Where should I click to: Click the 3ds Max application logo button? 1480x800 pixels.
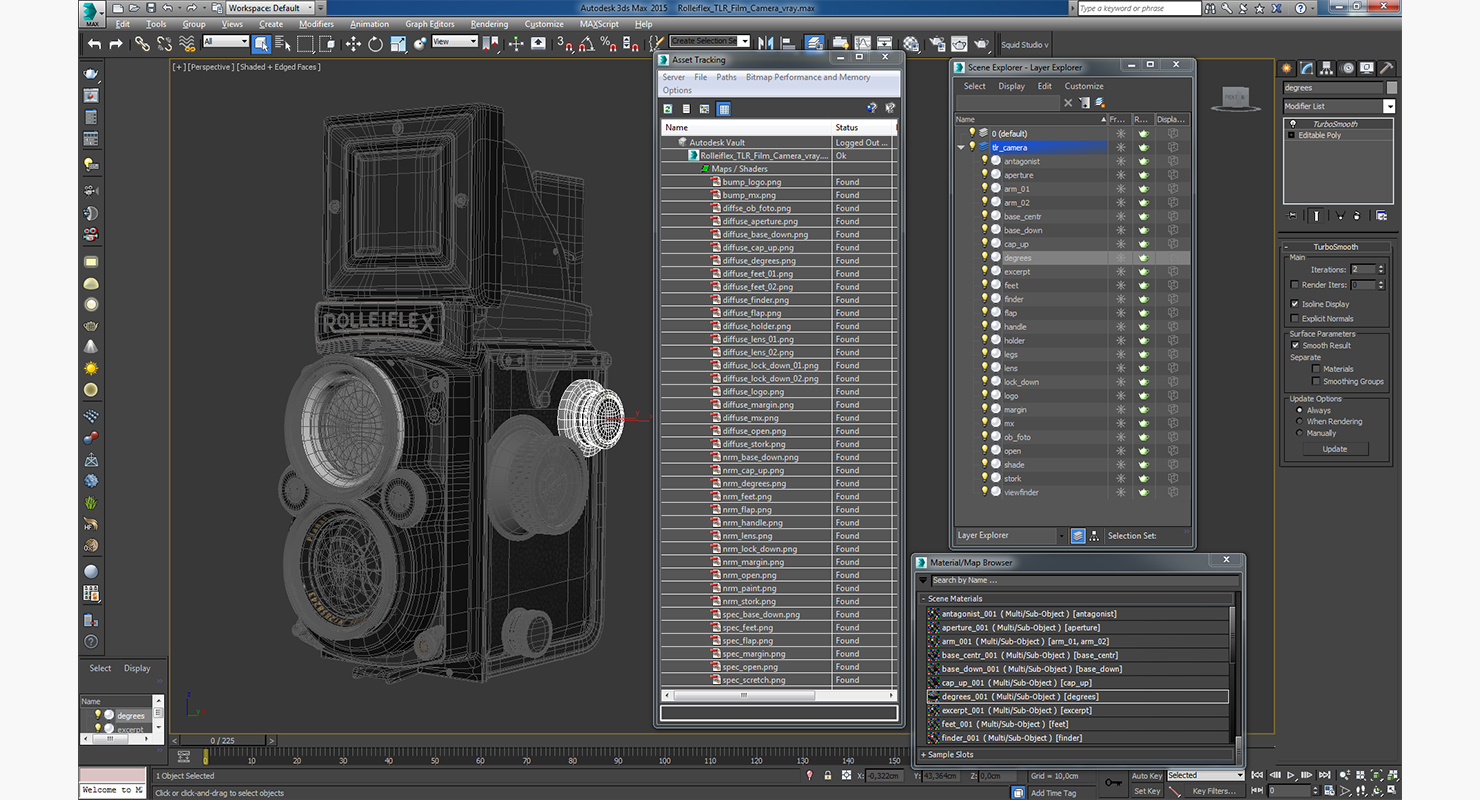pyautogui.click(x=92, y=14)
